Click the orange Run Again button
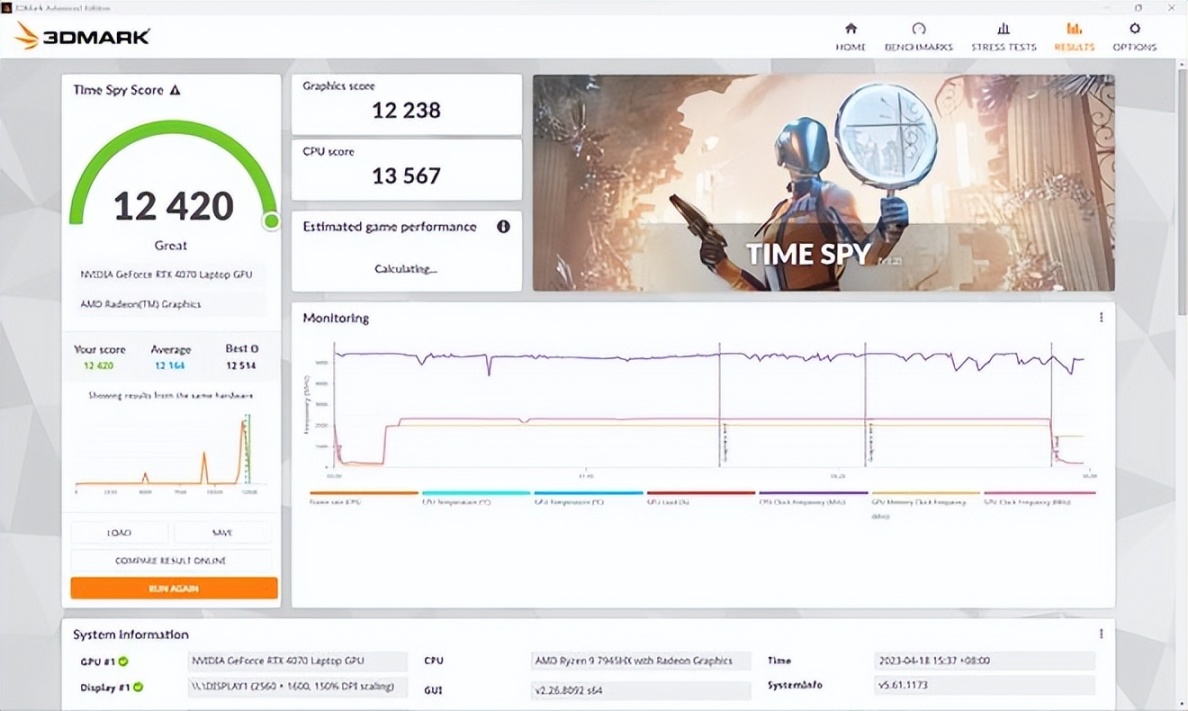 [174, 588]
